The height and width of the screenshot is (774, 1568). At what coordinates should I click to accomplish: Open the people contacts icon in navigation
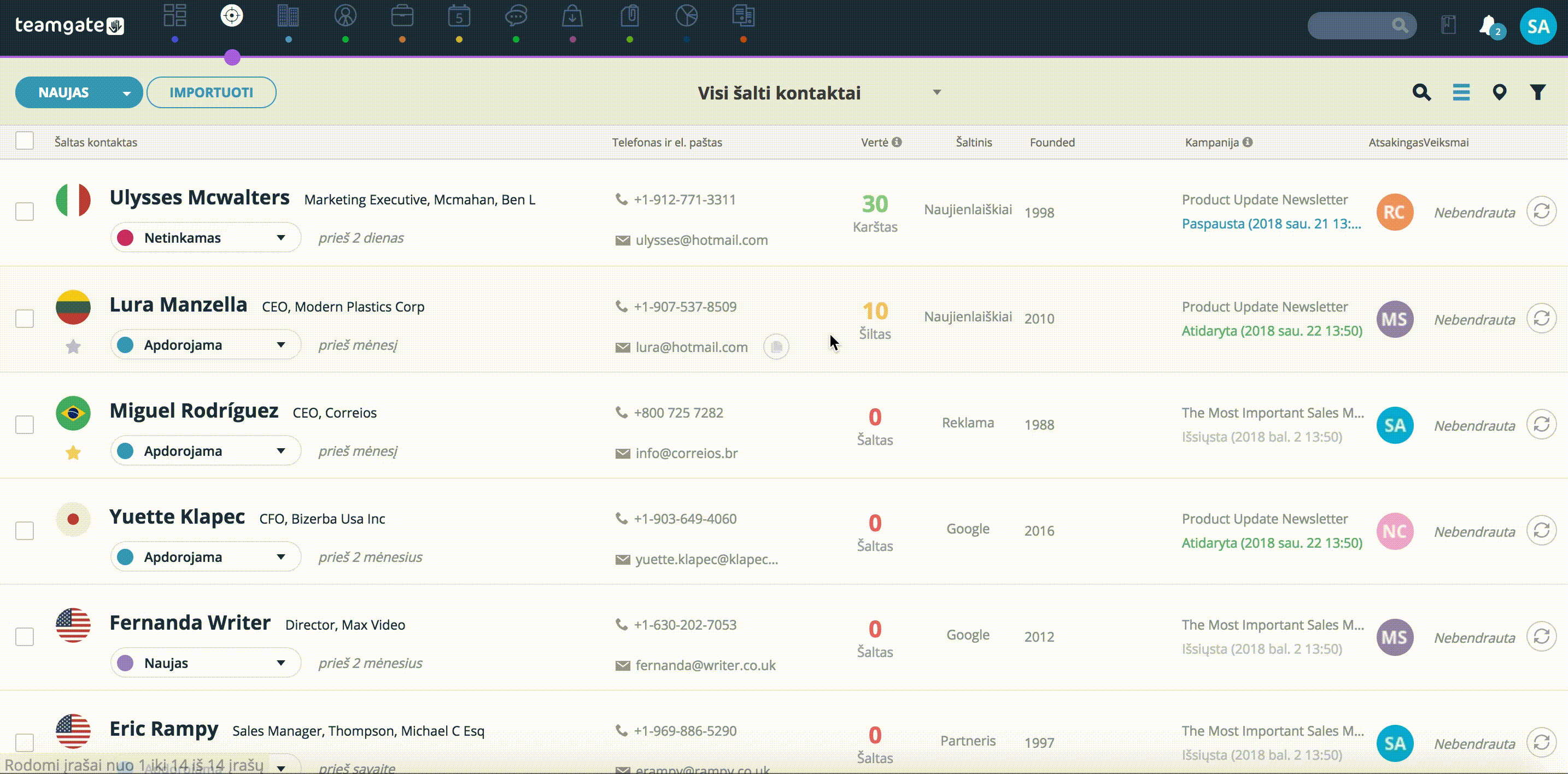point(345,16)
